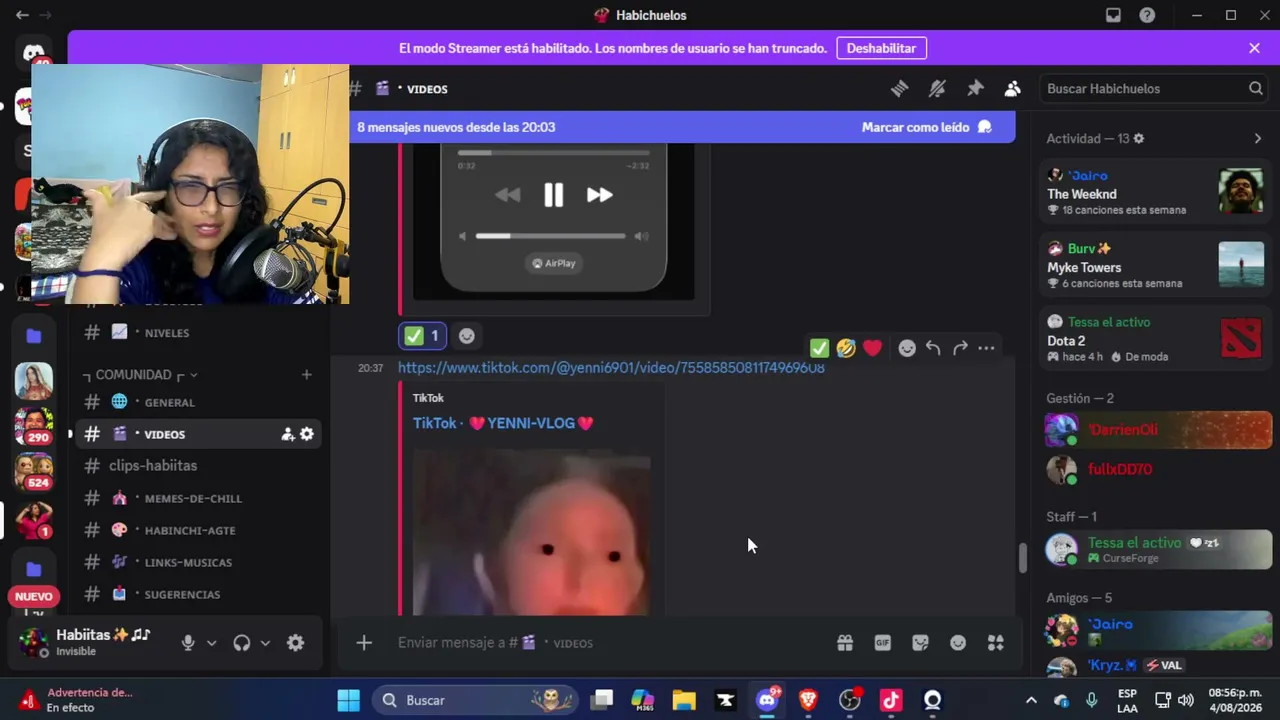Pause the audio in the embedded player
Image resolution: width=1280 pixels, height=720 pixels.
click(x=553, y=195)
